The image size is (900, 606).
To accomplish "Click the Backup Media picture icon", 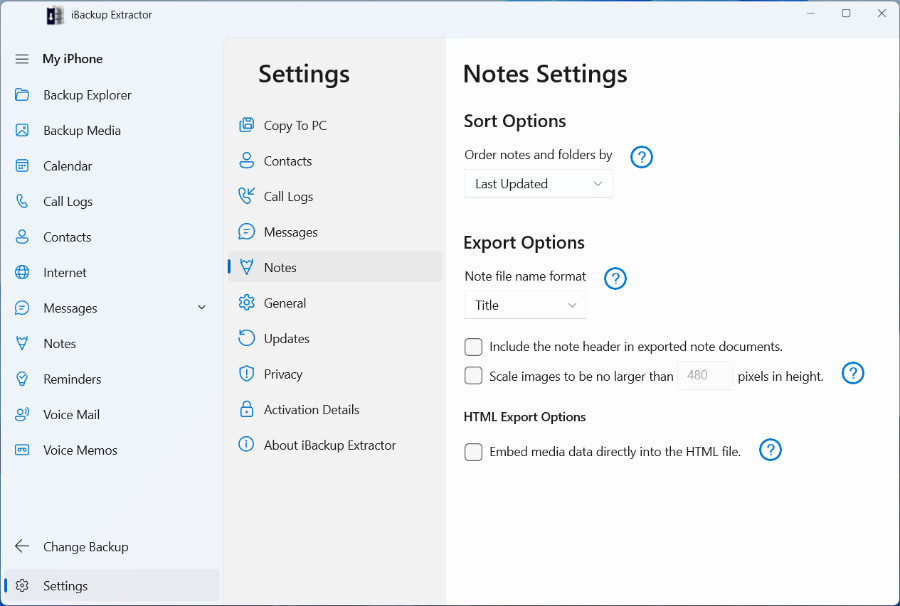I will click(22, 130).
